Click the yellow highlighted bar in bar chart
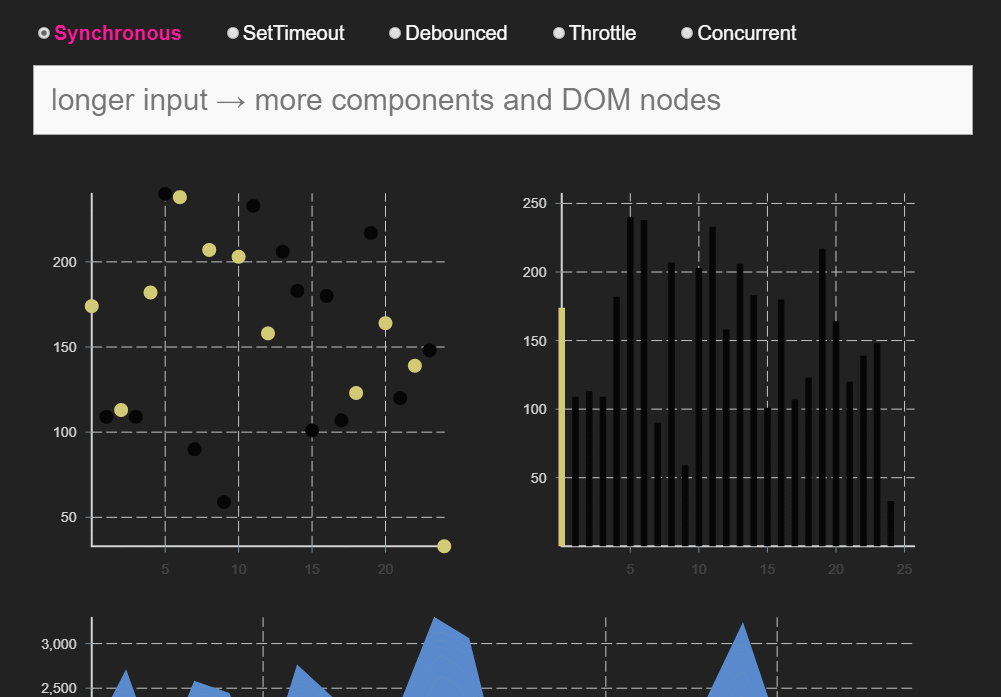This screenshot has height=697, width=1001. [x=562, y=427]
